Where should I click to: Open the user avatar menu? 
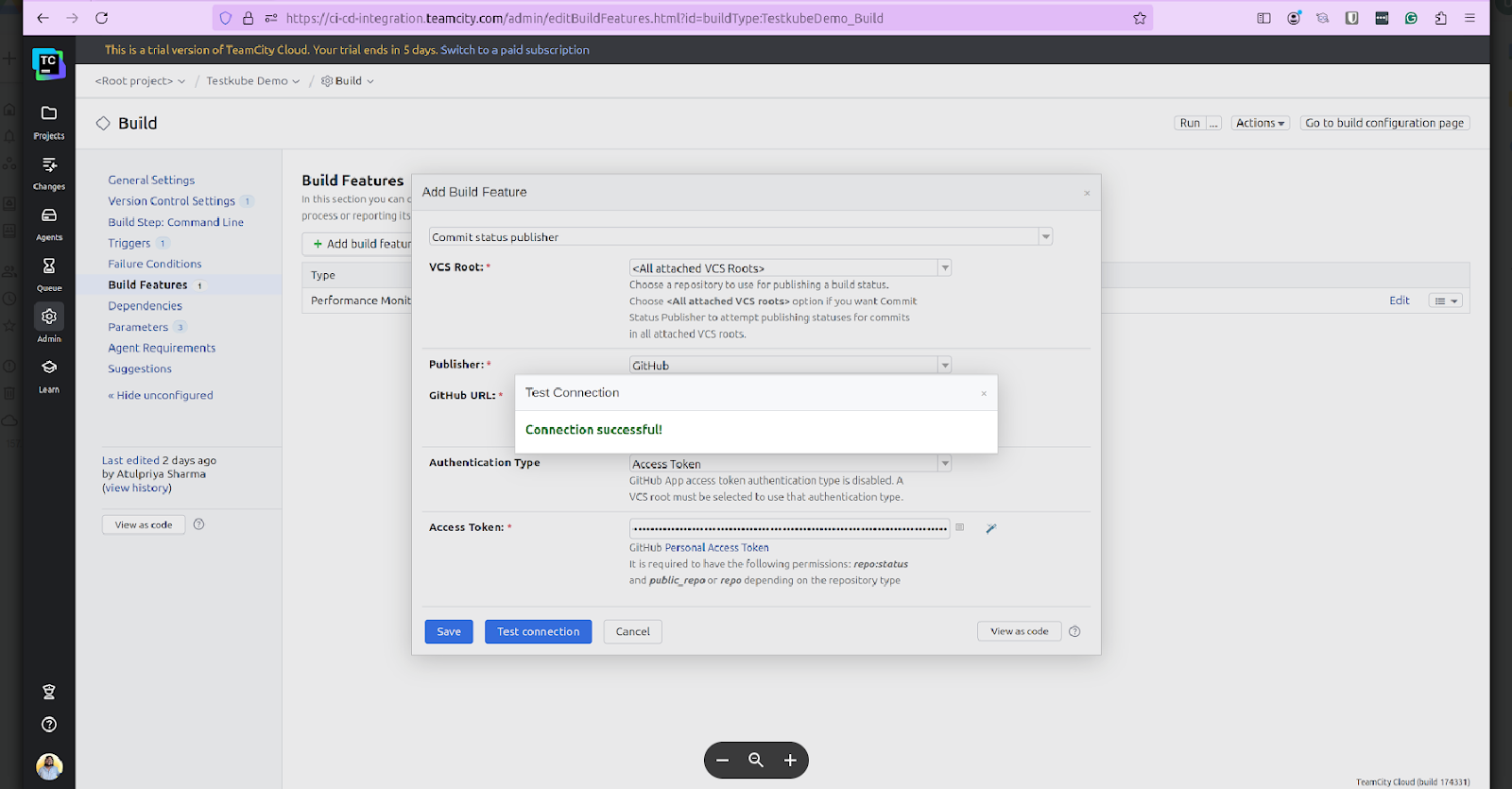click(x=49, y=766)
